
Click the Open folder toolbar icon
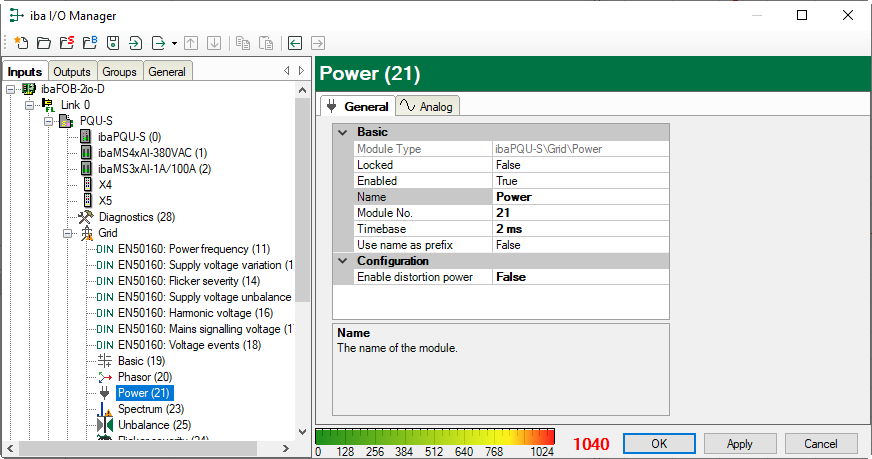(43, 43)
